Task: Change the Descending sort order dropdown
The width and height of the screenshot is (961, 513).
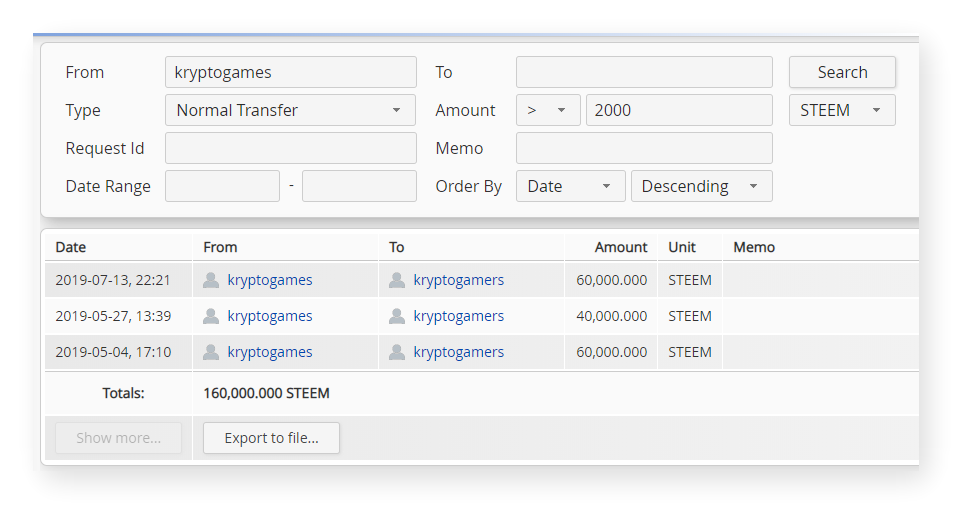Action: (701, 186)
